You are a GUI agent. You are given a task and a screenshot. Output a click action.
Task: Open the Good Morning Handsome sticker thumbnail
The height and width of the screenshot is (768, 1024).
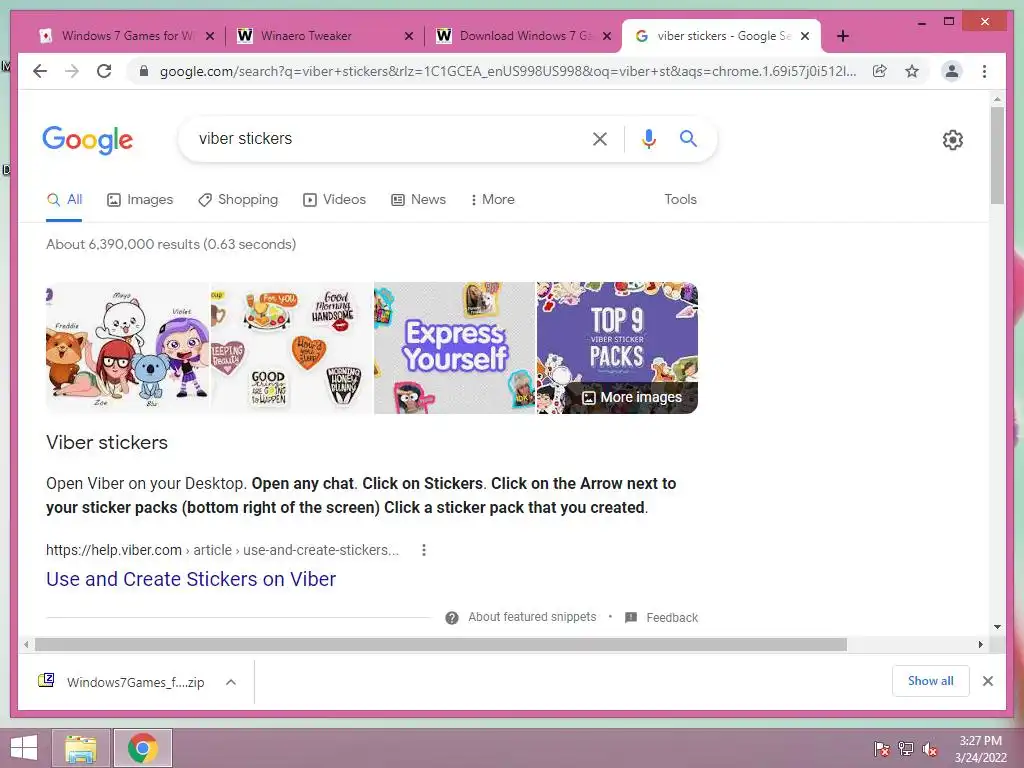tap(291, 348)
